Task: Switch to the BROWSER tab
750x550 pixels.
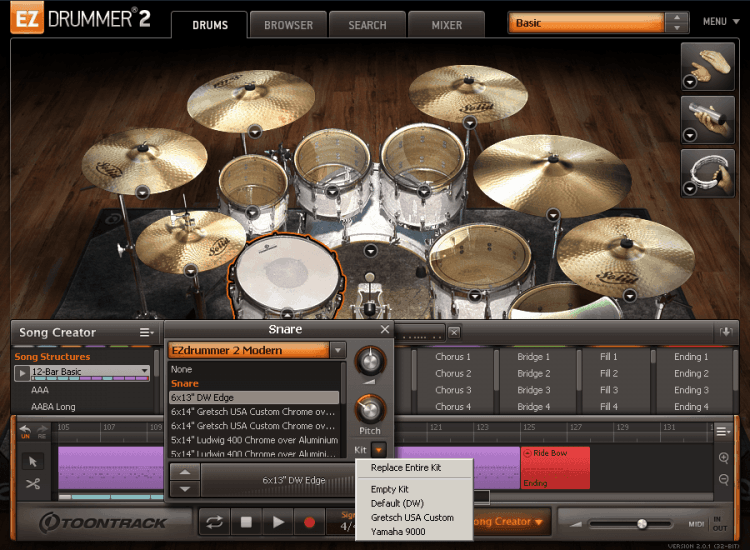Action: click(288, 25)
